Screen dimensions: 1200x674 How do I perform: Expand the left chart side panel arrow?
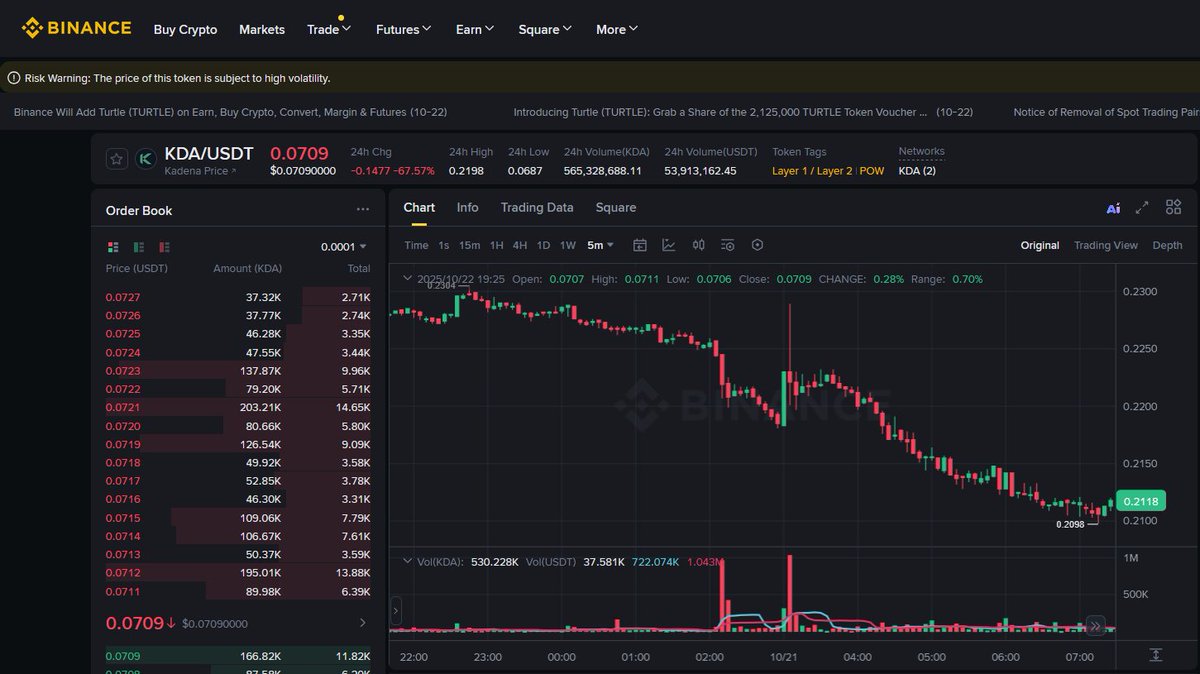[x=395, y=610]
